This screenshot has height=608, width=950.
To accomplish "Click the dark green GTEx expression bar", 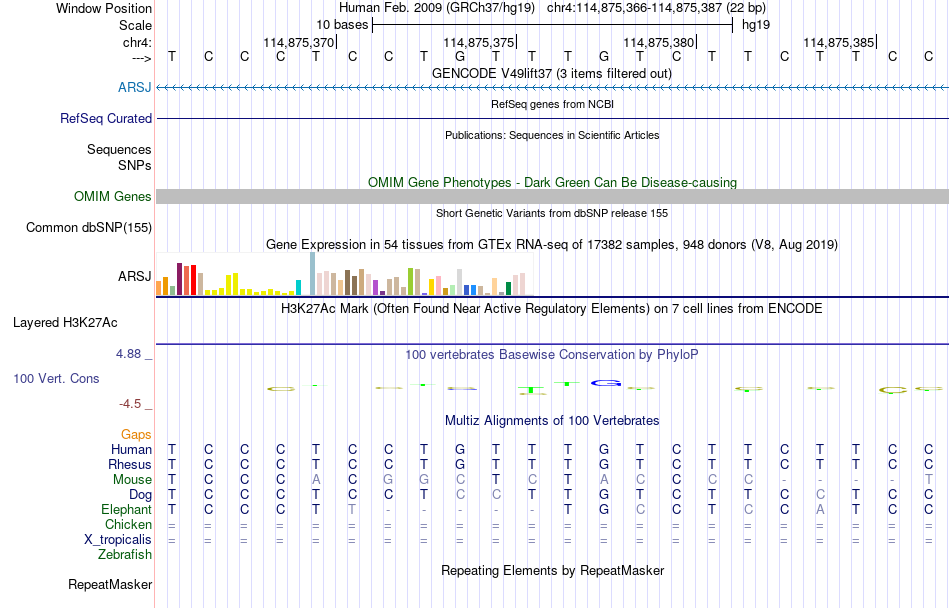I will pos(508,289).
